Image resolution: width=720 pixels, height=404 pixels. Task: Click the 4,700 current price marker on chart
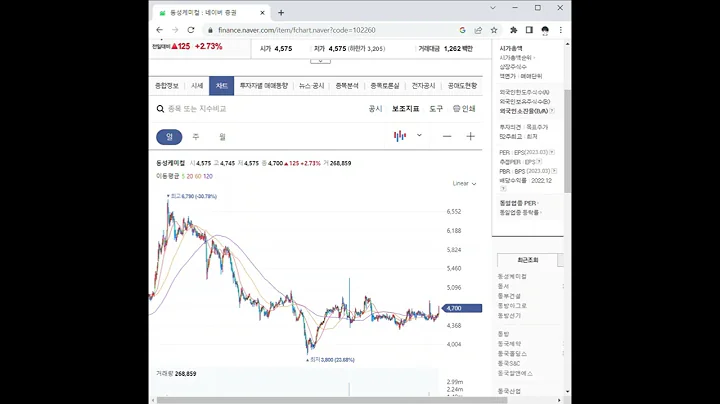463,309
